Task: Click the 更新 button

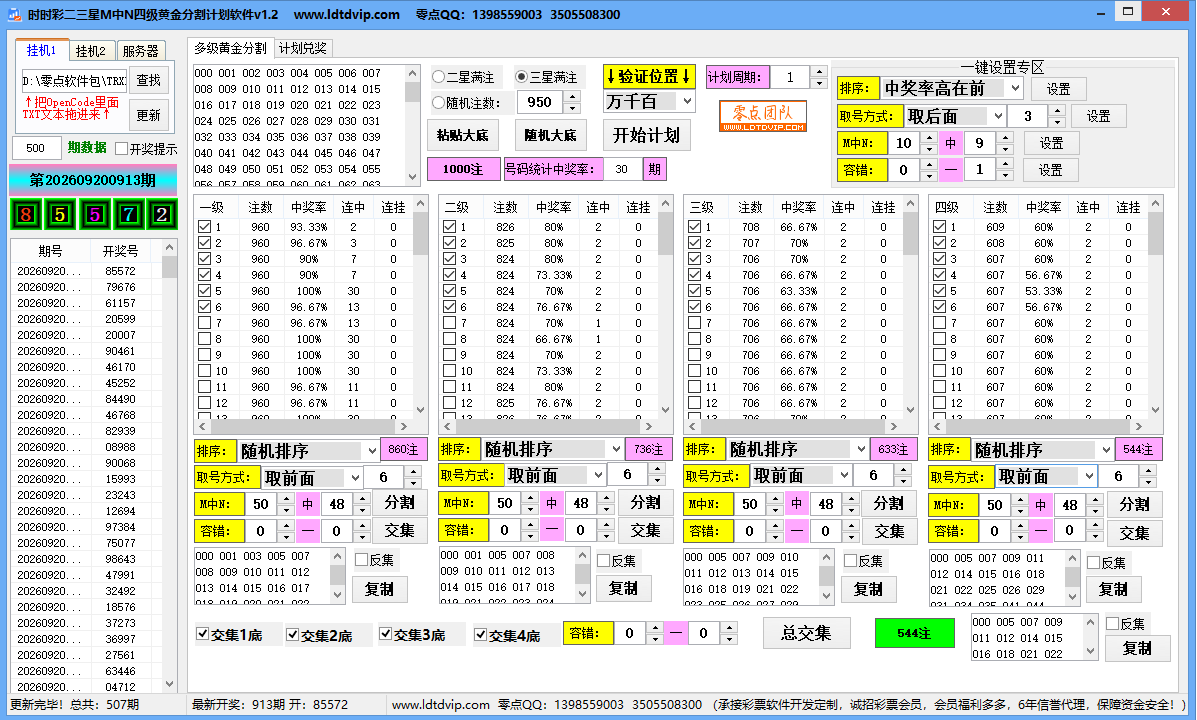Action: click(x=148, y=115)
